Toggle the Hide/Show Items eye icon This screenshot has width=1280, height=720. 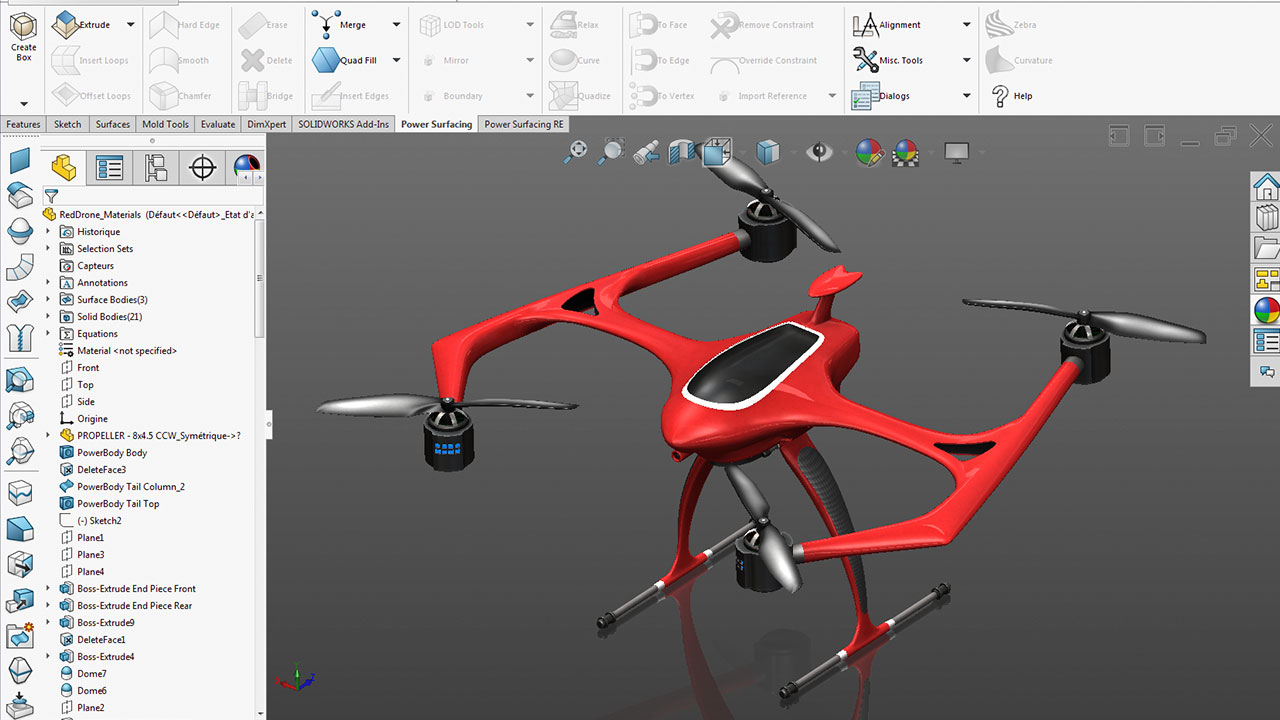pos(820,152)
